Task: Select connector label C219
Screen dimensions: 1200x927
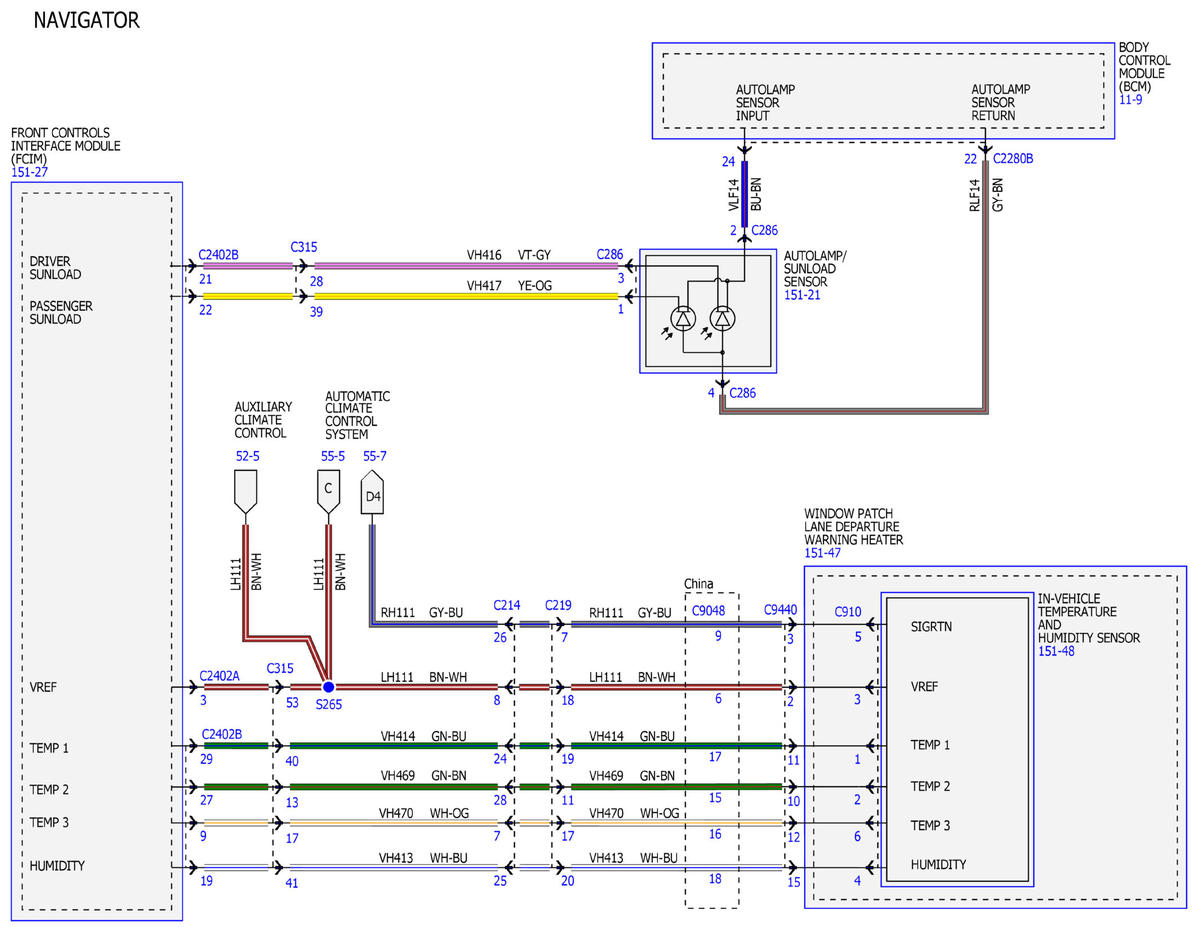Action: (558, 605)
